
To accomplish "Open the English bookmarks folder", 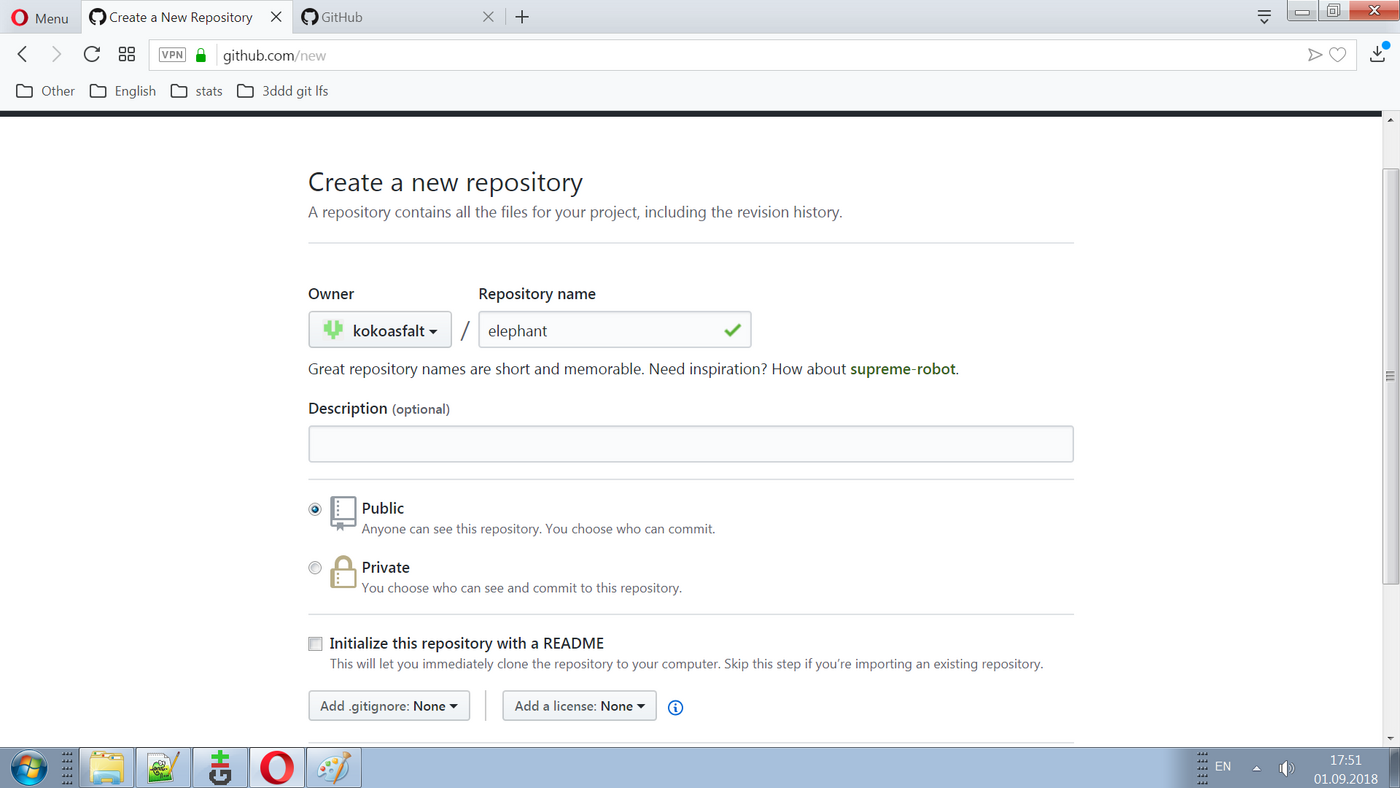I will point(123,91).
